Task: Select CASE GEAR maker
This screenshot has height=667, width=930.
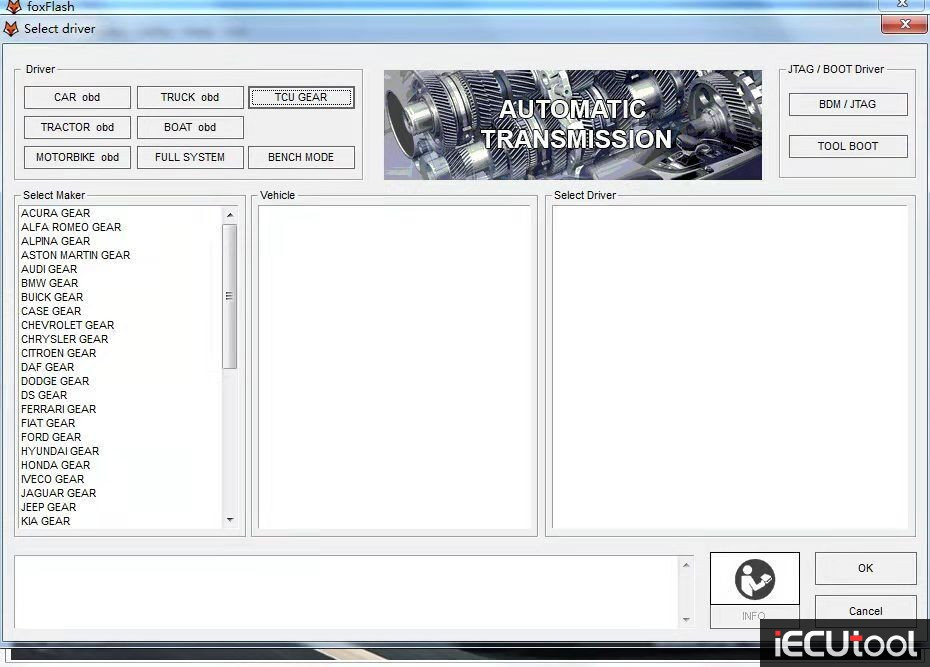Action: (x=51, y=311)
